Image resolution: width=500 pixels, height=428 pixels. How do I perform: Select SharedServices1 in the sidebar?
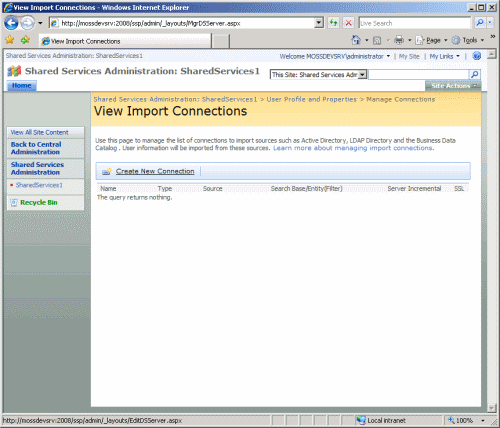[x=39, y=185]
